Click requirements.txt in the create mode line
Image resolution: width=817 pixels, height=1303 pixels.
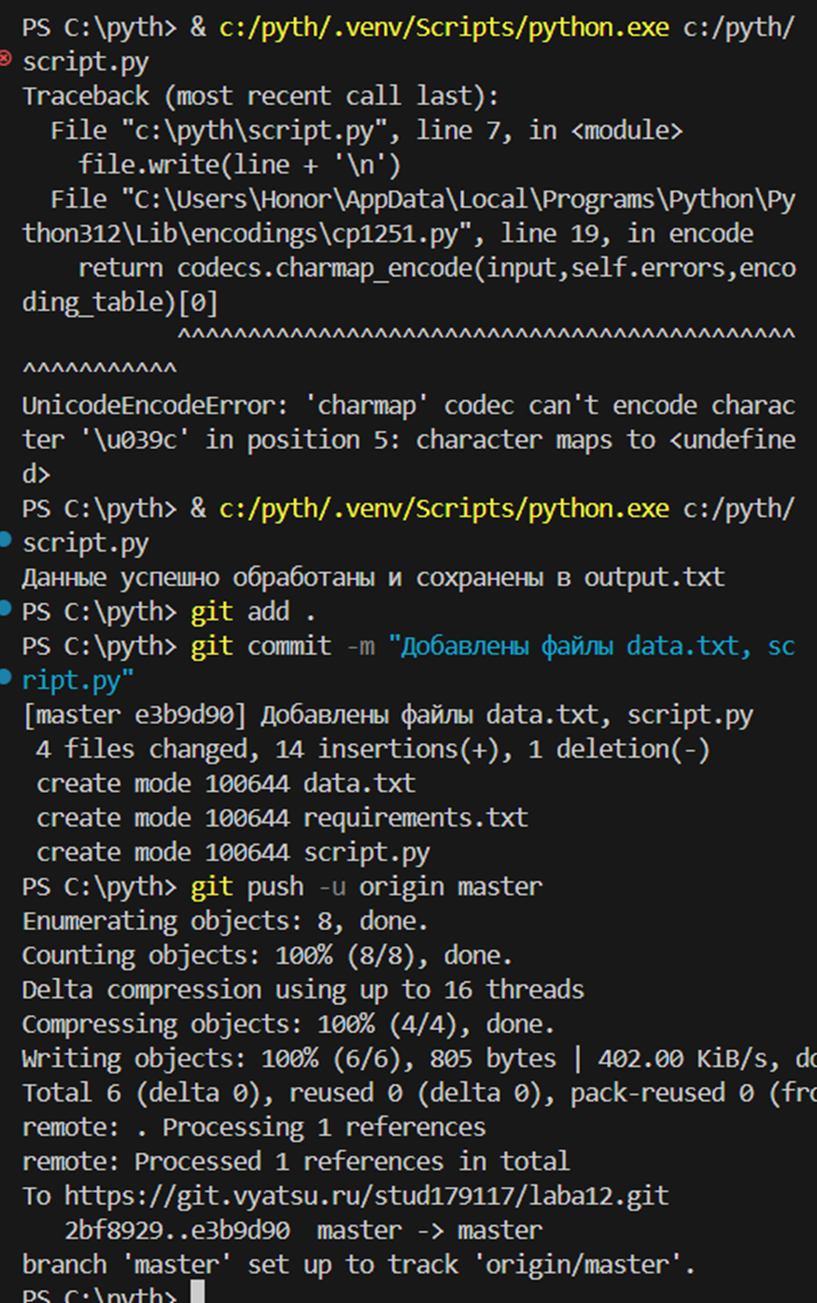tap(415, 818)
